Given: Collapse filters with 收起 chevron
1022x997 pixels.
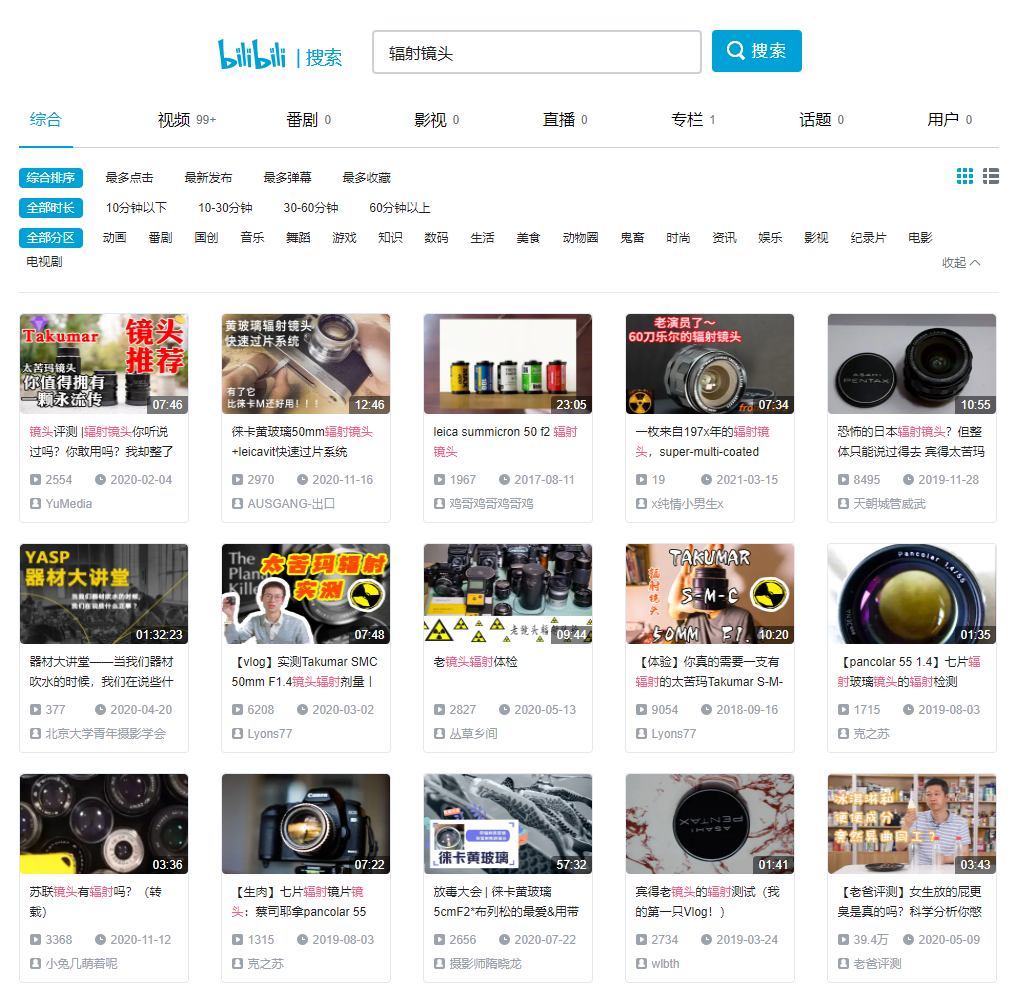Looking at the screenshot, I should (961, 263).
